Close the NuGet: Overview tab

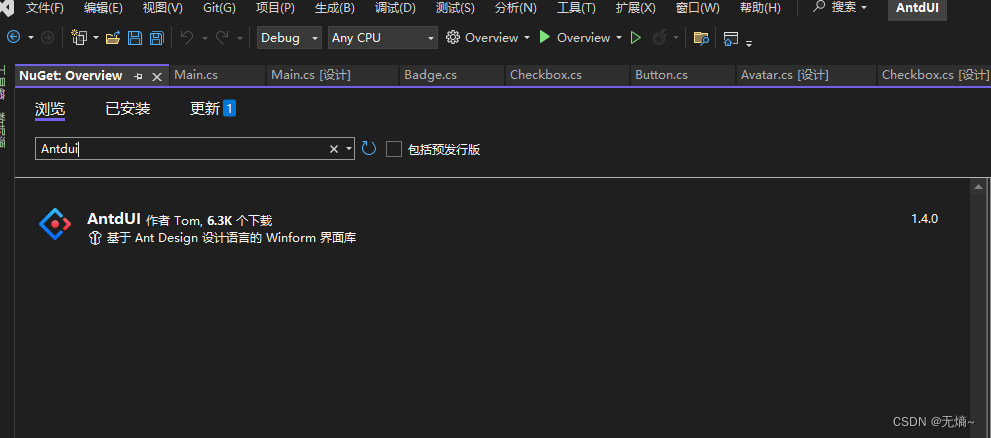point(157,76)
